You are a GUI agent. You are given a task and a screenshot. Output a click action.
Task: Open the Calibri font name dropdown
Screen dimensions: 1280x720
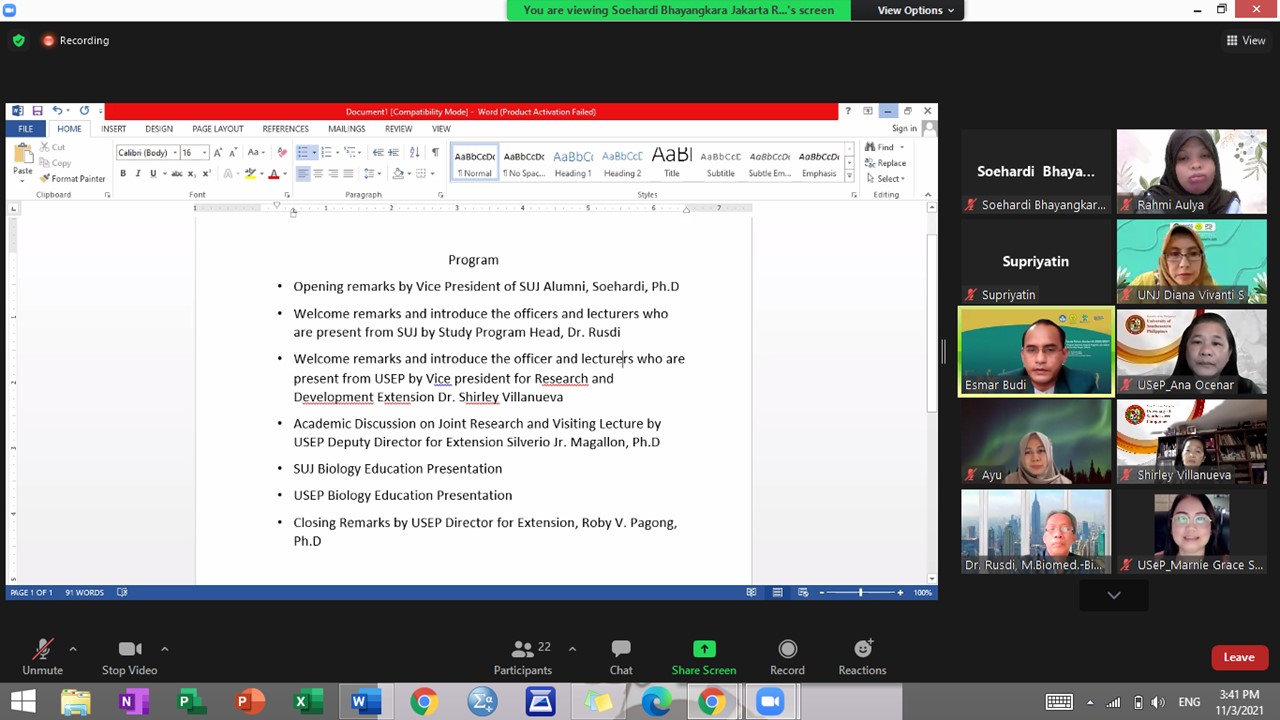173,153
